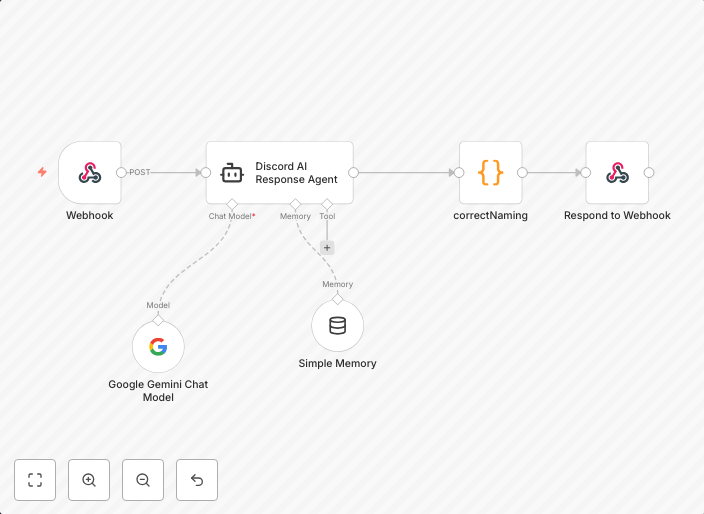Click the Respond to Webhook node icon
704x514 pixels.
[617, 173]
